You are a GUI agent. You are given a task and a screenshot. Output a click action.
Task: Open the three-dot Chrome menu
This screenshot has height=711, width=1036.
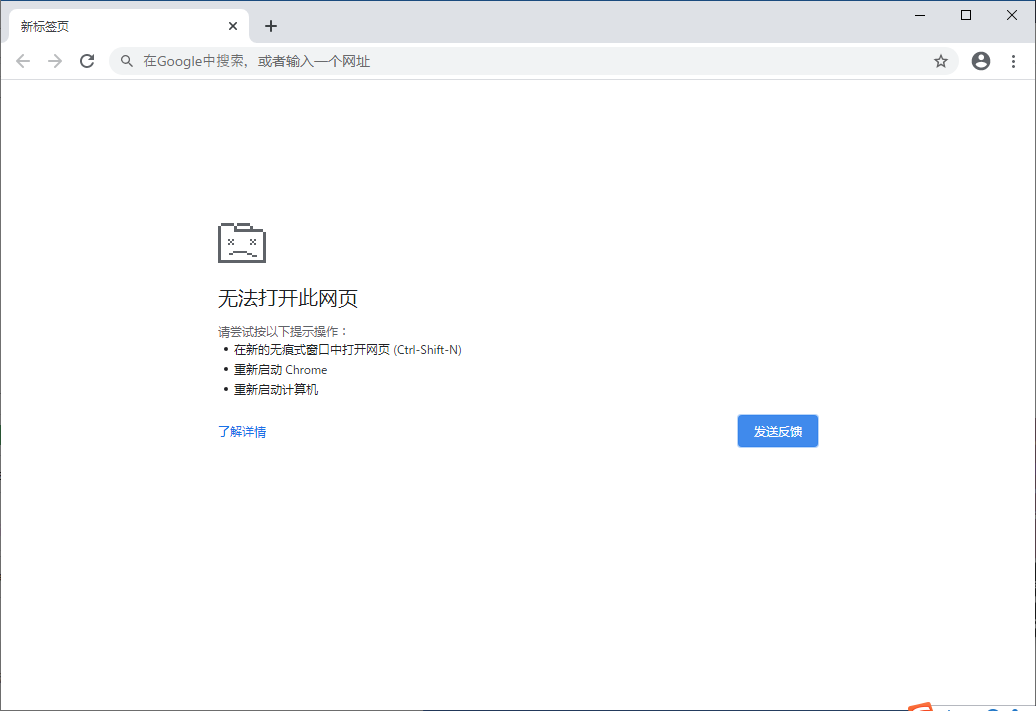pos(1014,61)
